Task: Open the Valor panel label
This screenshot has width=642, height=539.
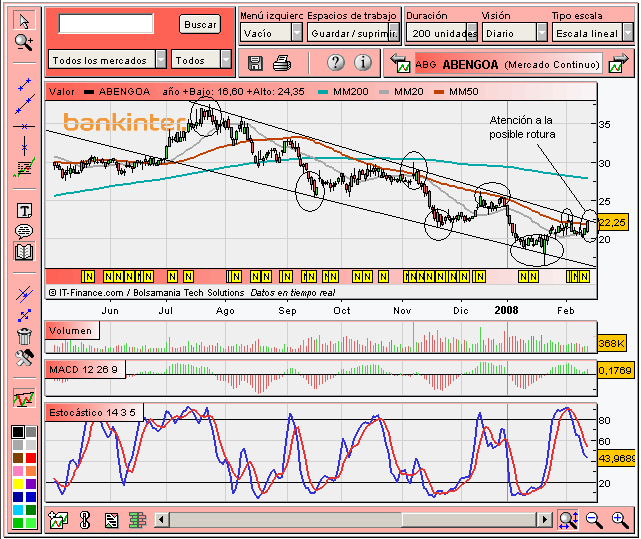Action: (x=62, y=91)
